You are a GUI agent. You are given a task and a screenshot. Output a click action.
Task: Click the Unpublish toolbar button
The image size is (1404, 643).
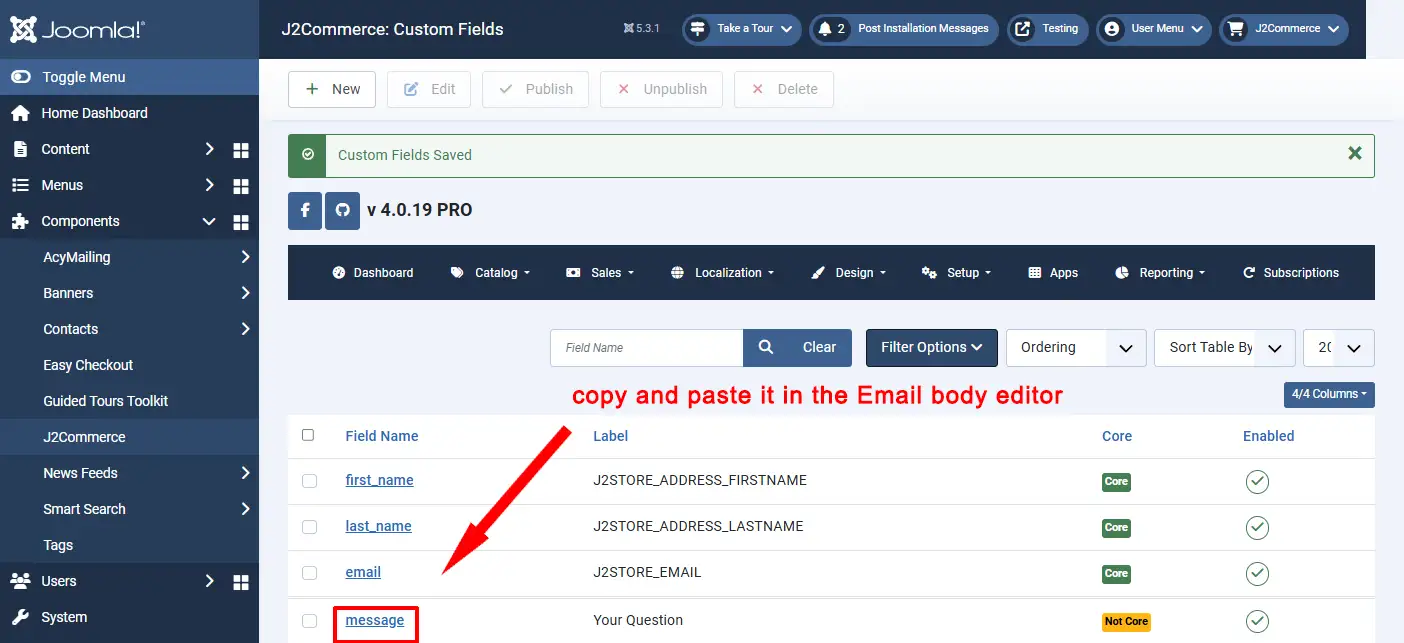662,89
